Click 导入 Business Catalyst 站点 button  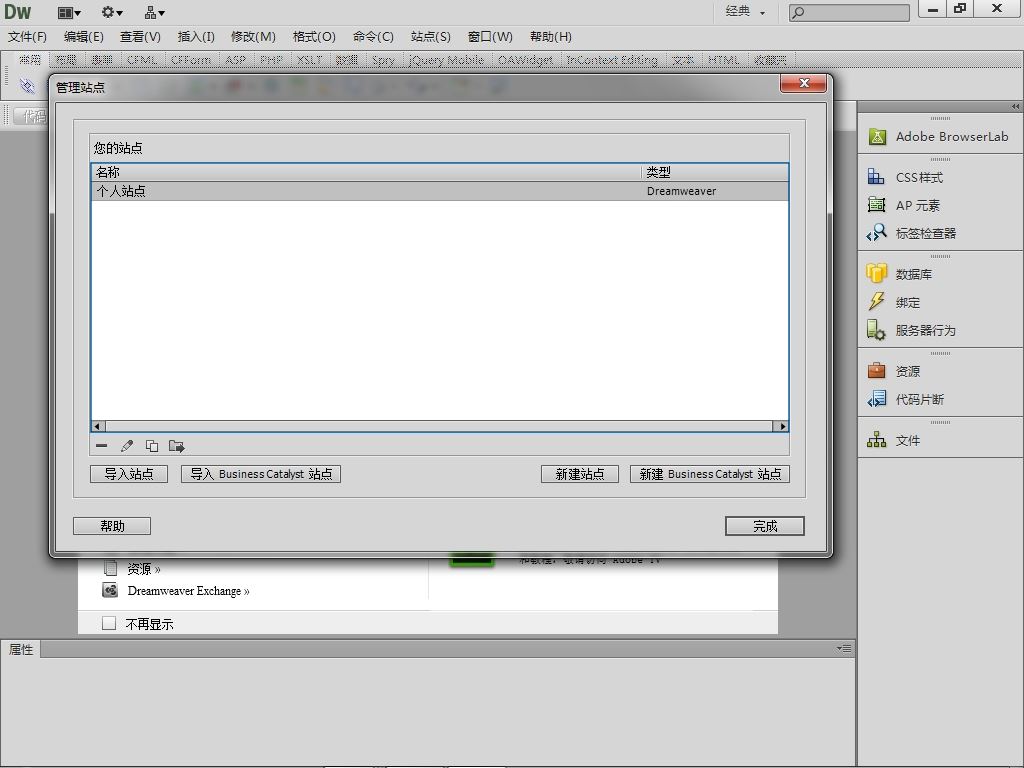(x=261, y=473)
